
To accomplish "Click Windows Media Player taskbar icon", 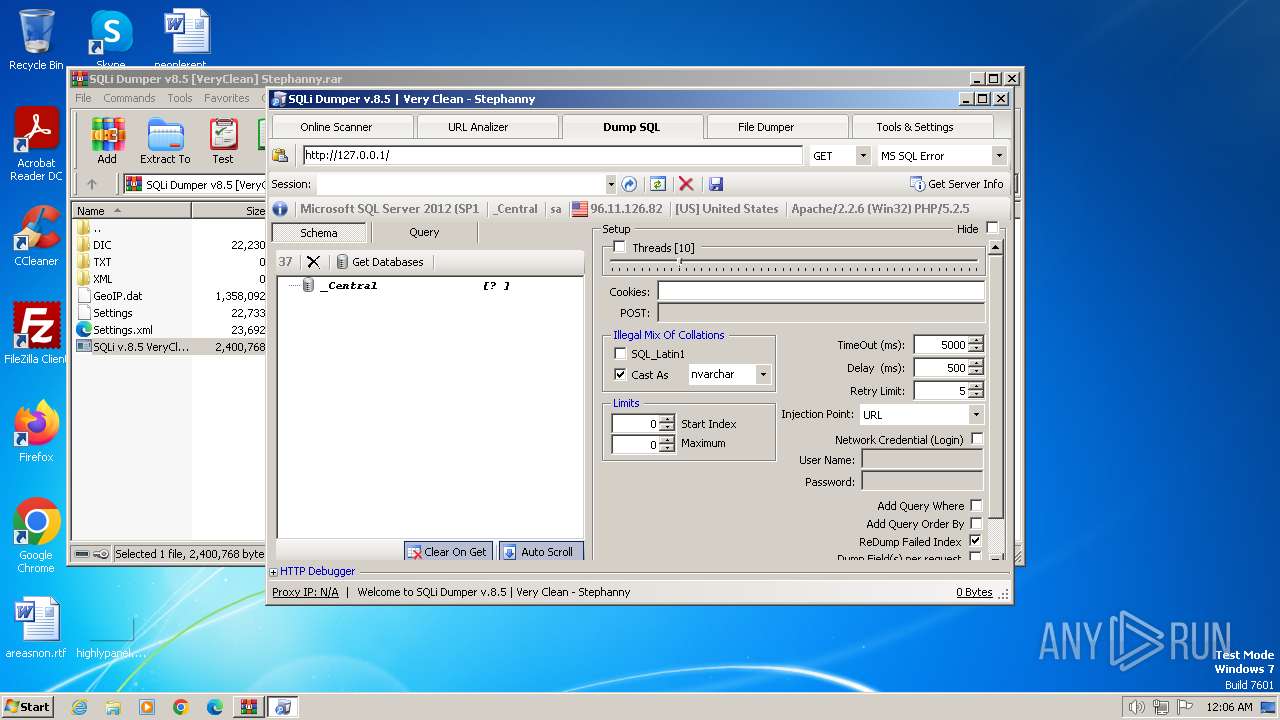I will tap(147, 707).
